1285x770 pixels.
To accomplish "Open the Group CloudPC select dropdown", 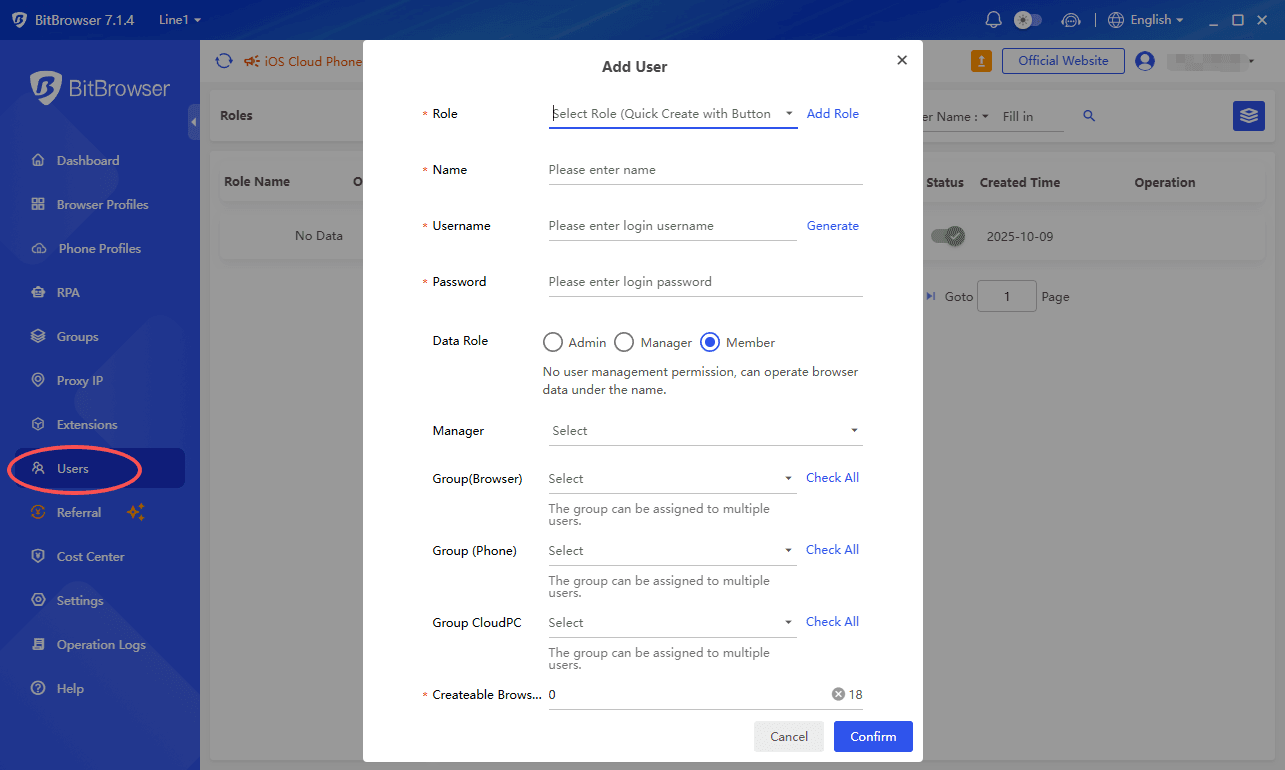I will click(x=673, y=623).
